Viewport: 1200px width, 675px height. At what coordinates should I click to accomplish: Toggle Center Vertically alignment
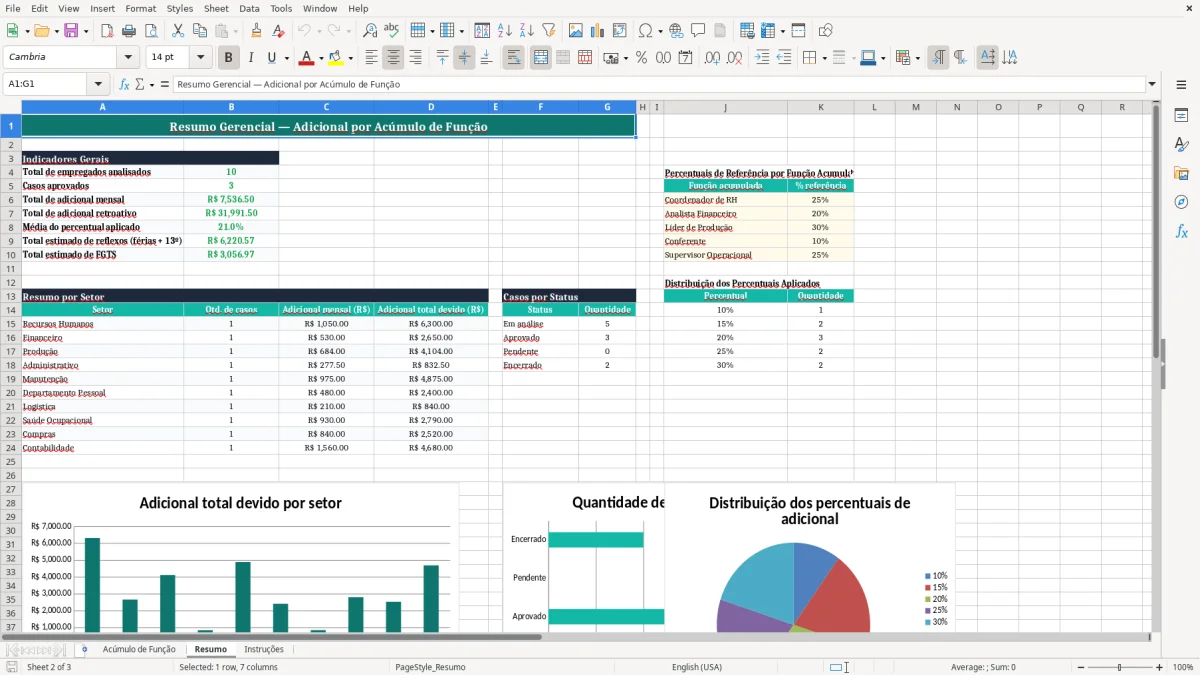coord(464,58)
